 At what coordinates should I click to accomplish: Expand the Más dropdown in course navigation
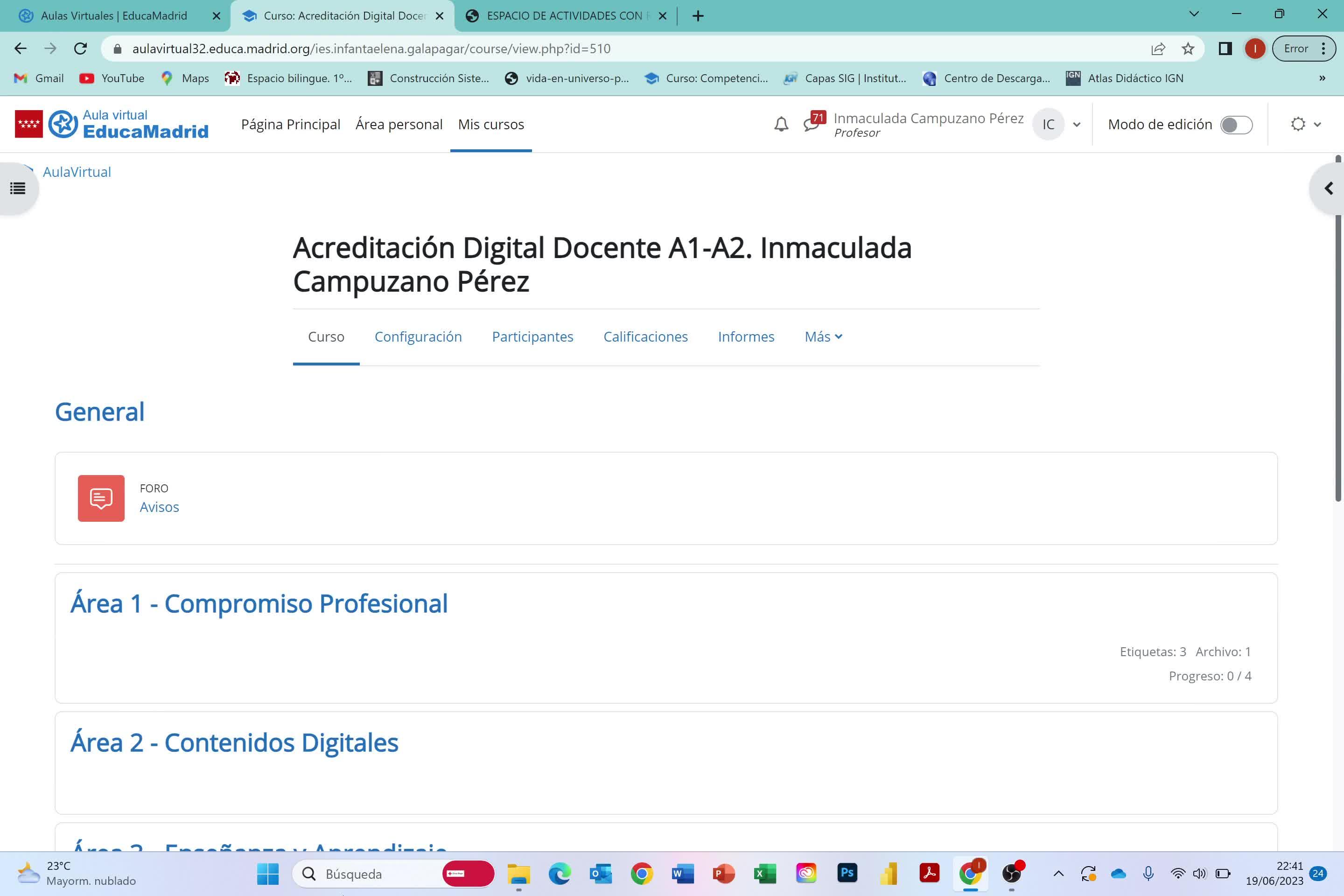pyautogui.click(x=823, y=336)
